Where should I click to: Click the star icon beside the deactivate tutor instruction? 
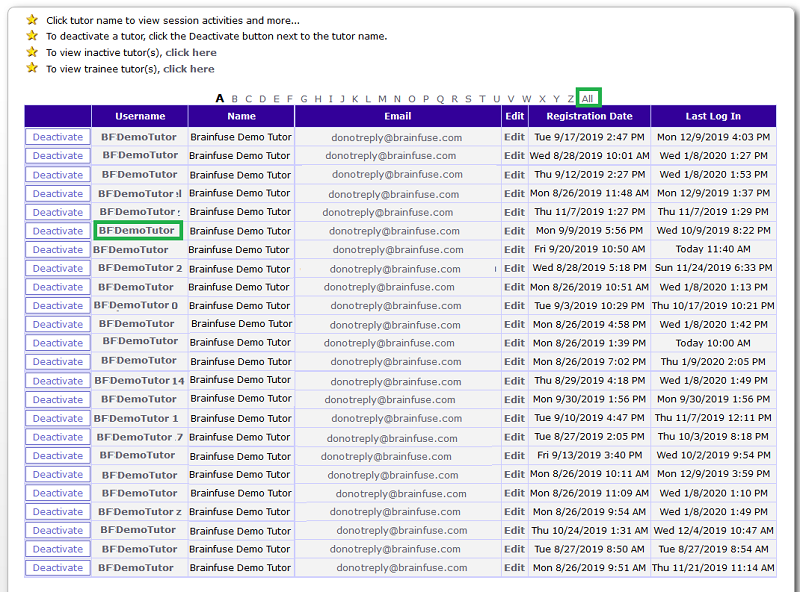coord(32,36)
